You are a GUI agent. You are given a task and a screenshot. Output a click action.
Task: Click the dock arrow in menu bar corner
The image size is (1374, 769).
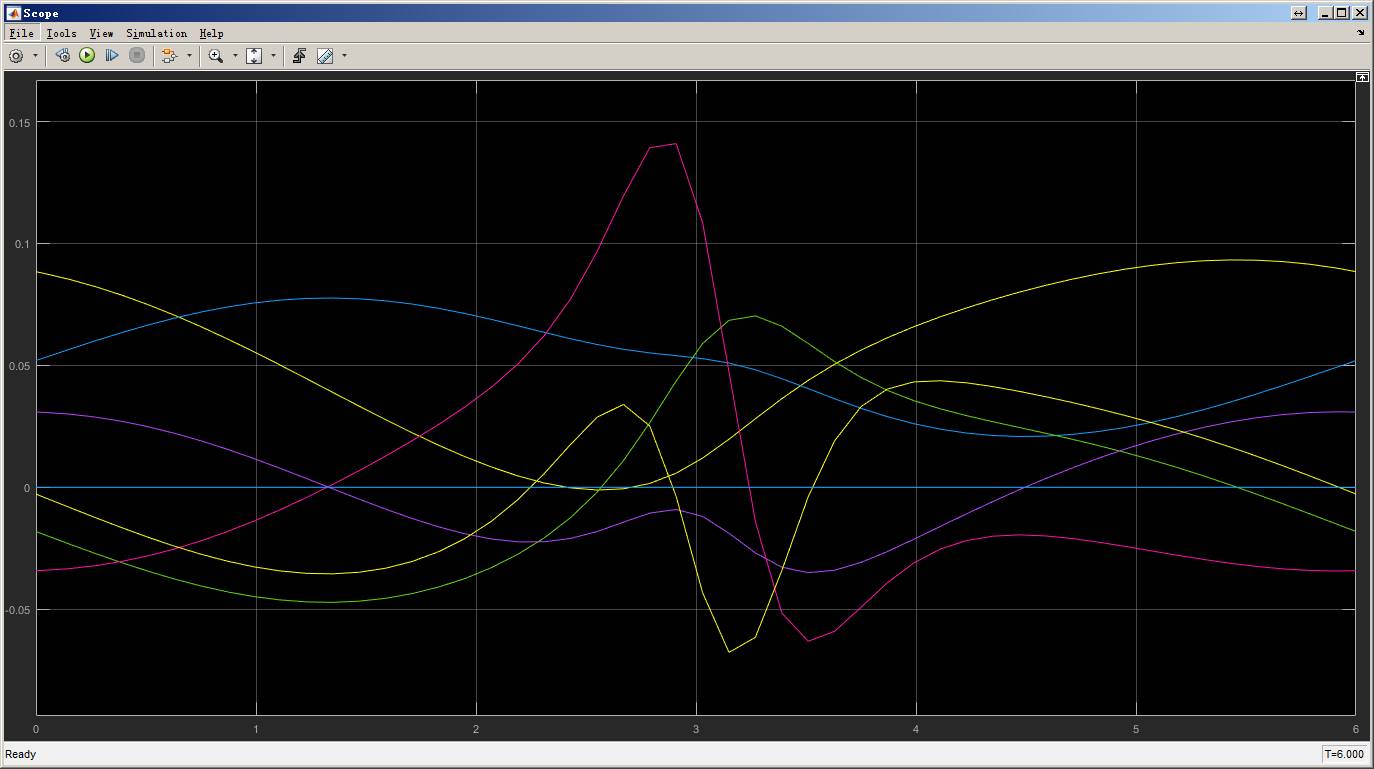coord(1360,33)
